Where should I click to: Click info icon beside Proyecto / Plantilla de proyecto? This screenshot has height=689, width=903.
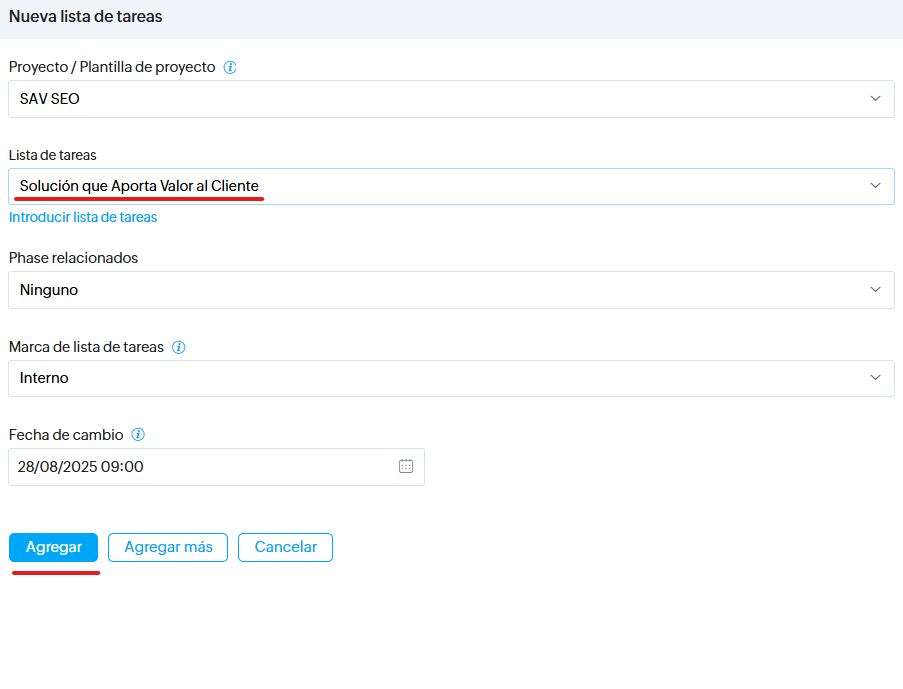[x=230, y=68]
